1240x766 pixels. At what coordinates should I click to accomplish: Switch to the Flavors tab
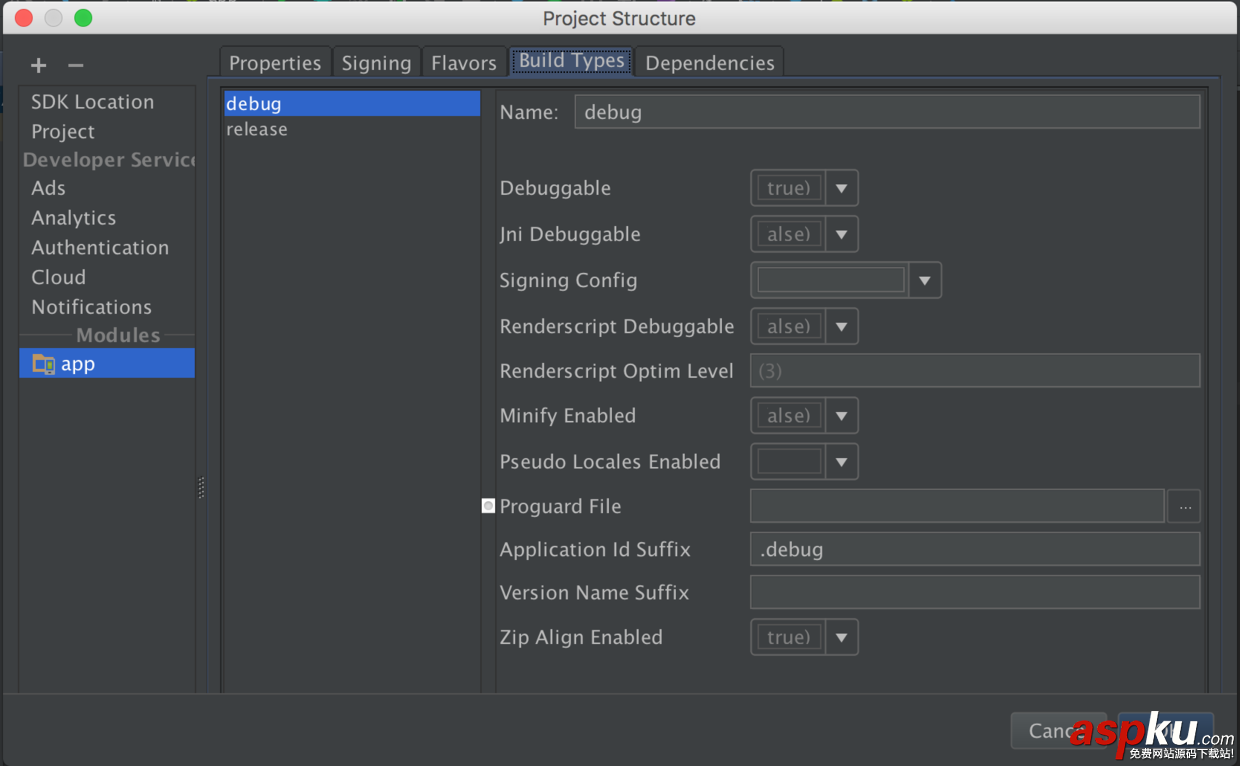pos(464,62)
